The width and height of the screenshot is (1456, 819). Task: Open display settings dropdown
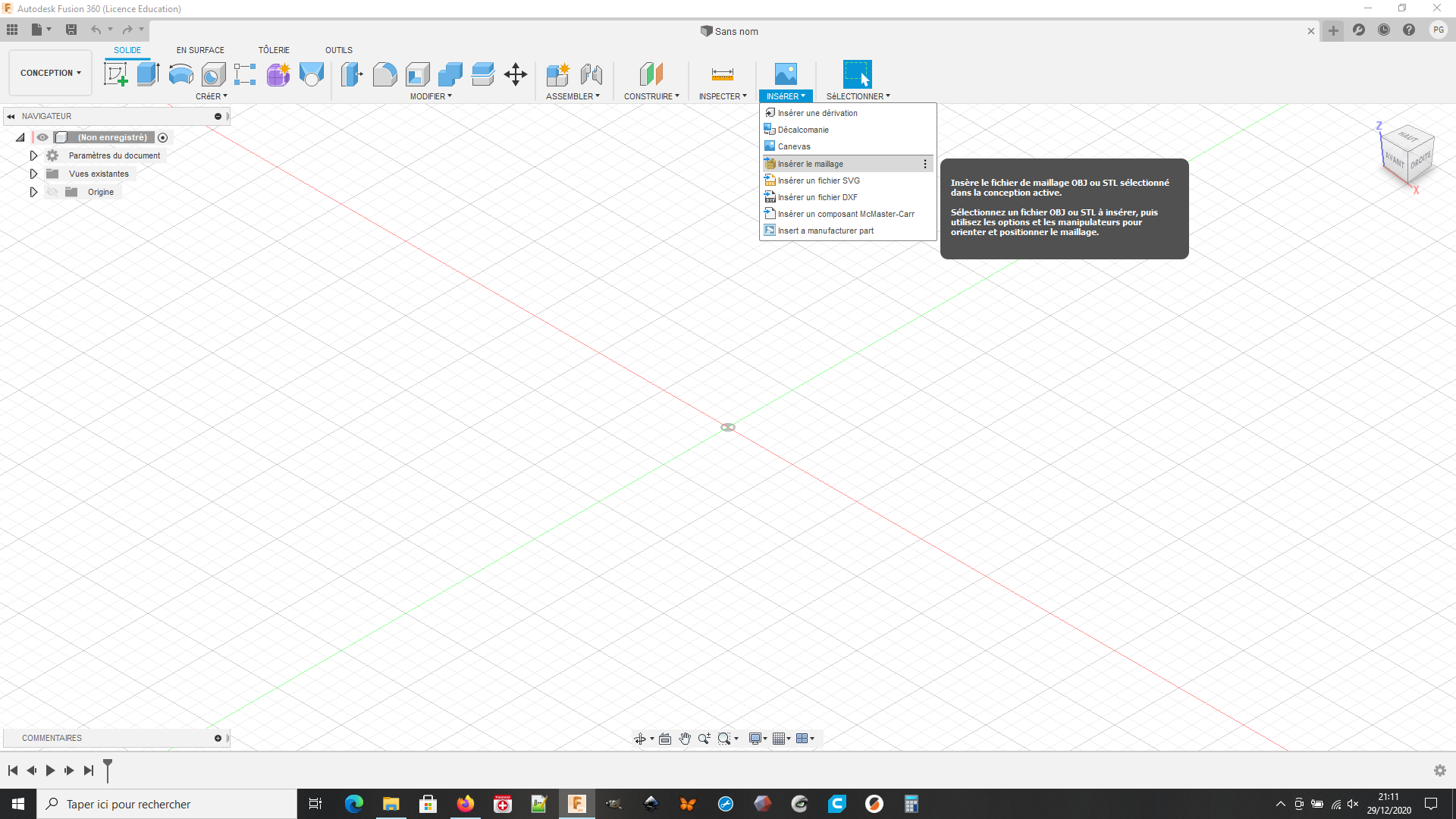(x=758, y=739)
